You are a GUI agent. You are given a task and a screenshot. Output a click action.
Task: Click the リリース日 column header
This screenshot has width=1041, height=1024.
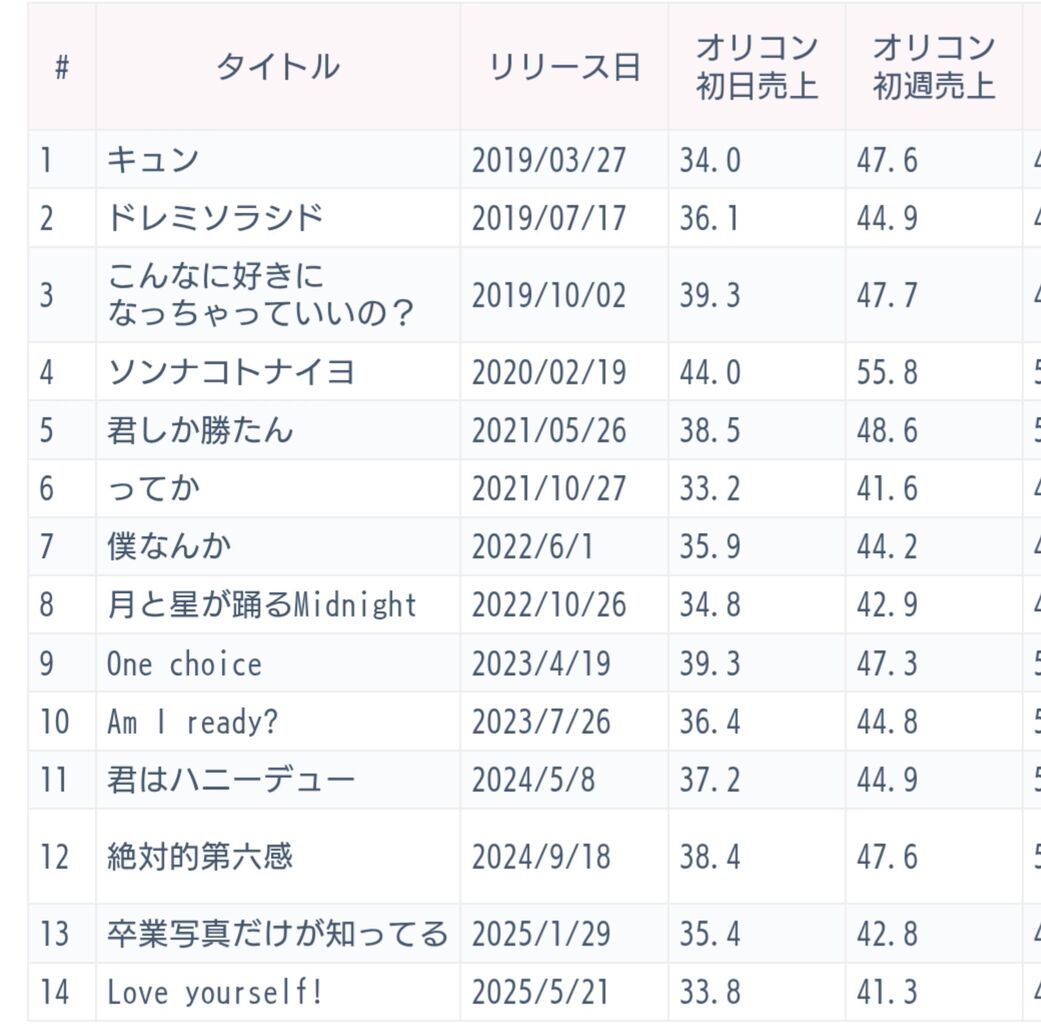[x=564, y=66]
